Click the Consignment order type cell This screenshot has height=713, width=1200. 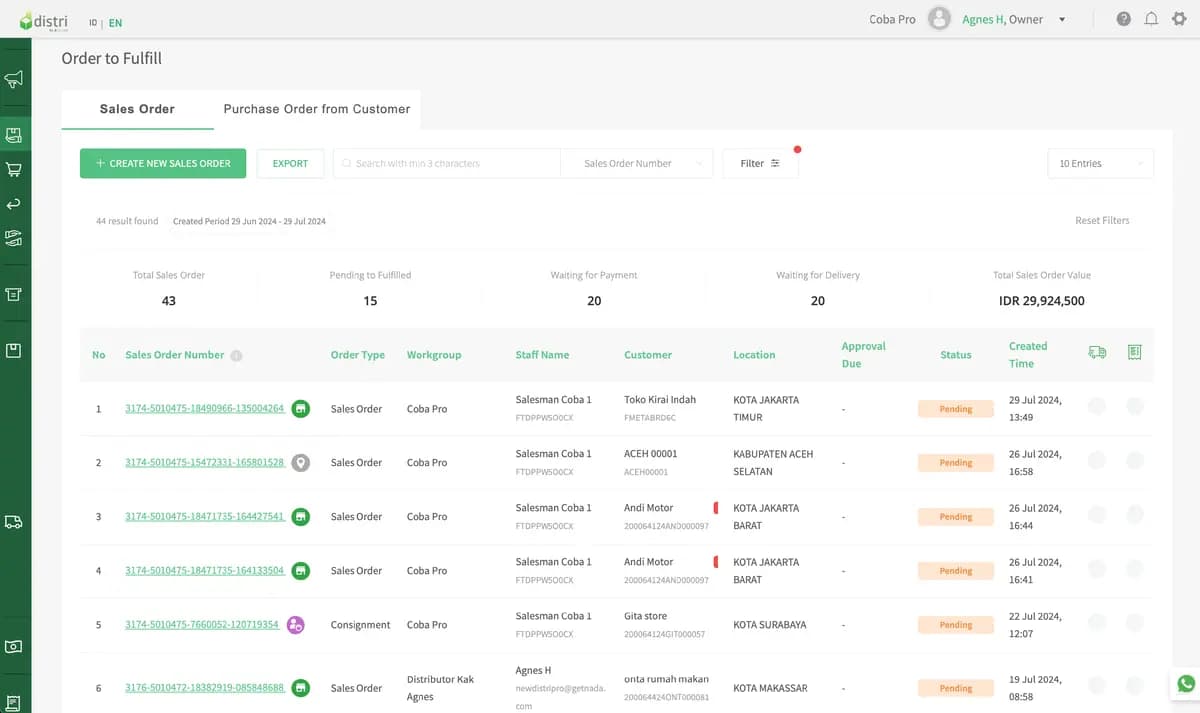coord(361,625)
